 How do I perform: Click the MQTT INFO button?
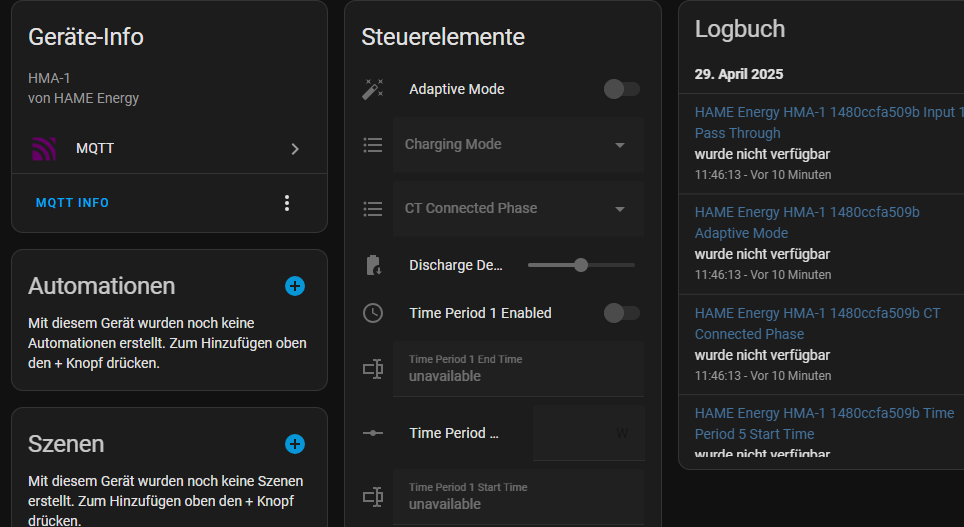pos(73,203)
